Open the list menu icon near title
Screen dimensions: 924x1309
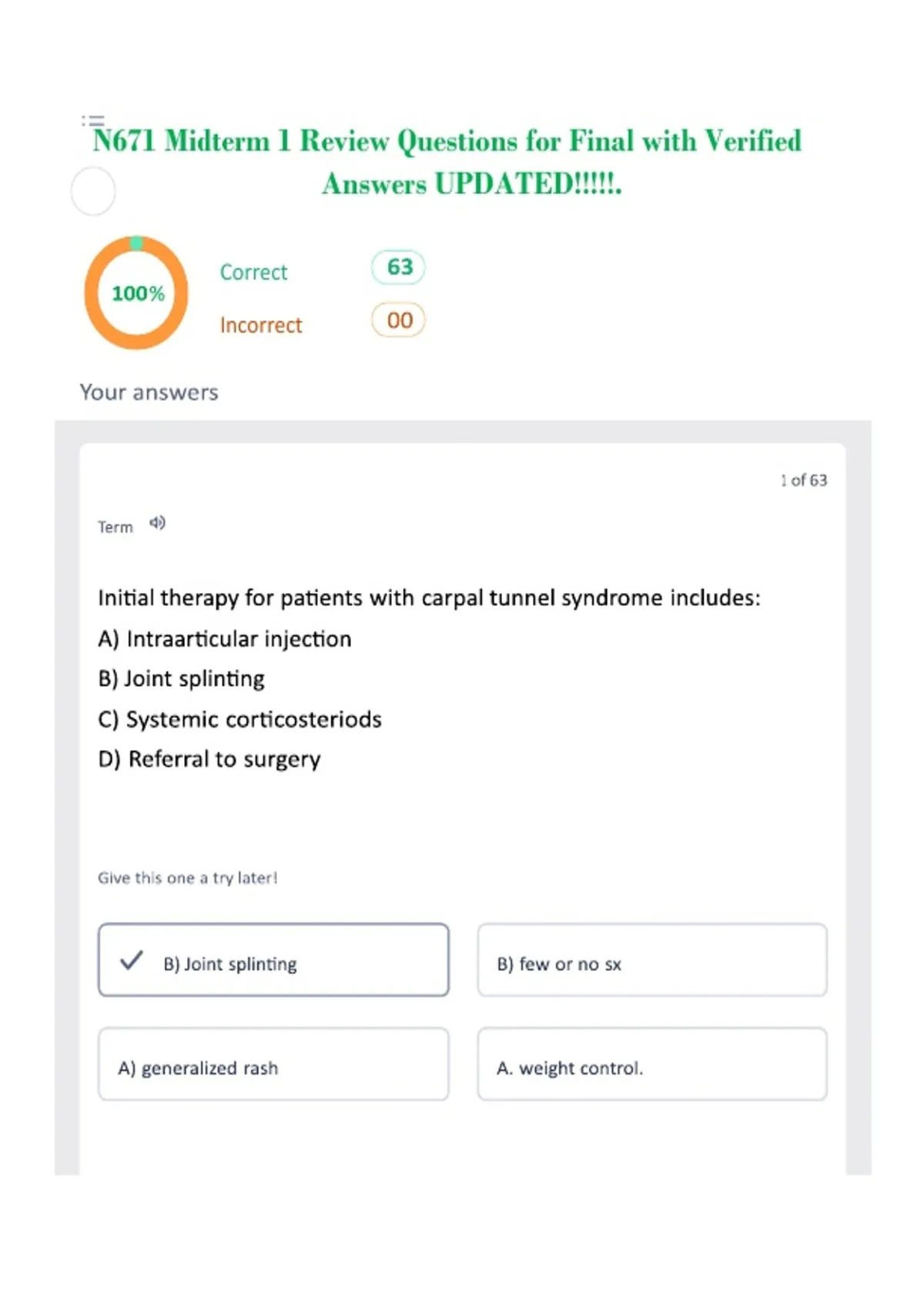pos(92,121)
